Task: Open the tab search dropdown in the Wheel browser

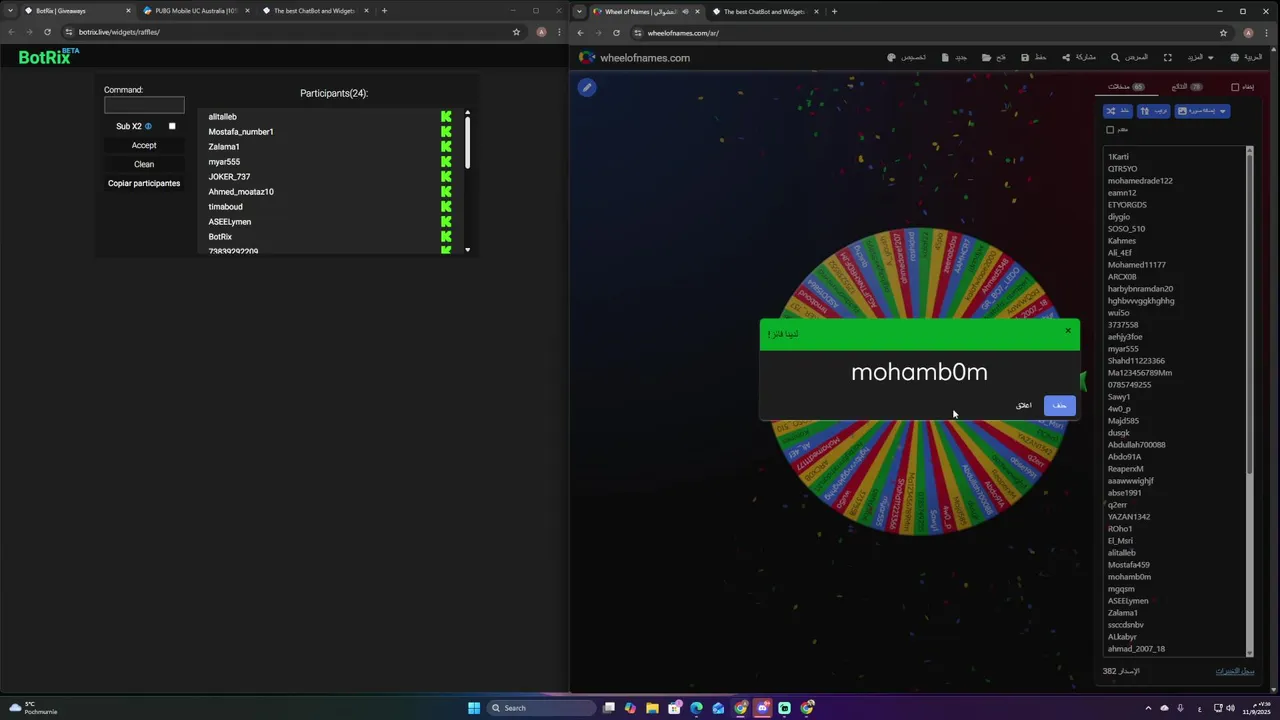Action: [x=579, y=12]
